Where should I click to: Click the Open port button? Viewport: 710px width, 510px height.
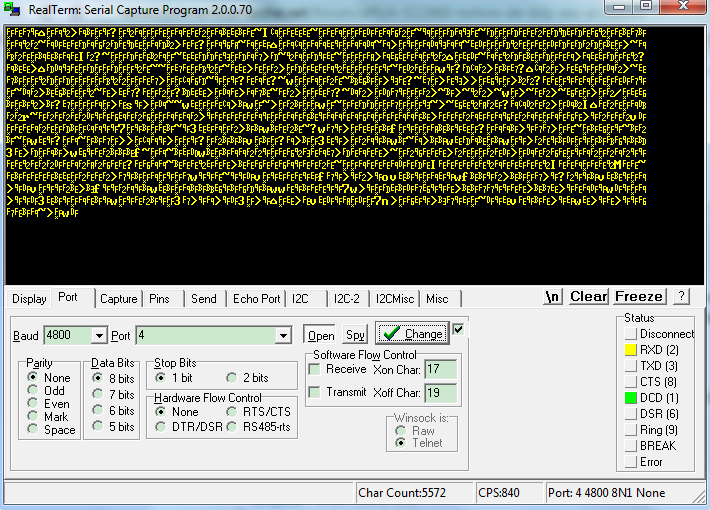(x=321, y=335)
